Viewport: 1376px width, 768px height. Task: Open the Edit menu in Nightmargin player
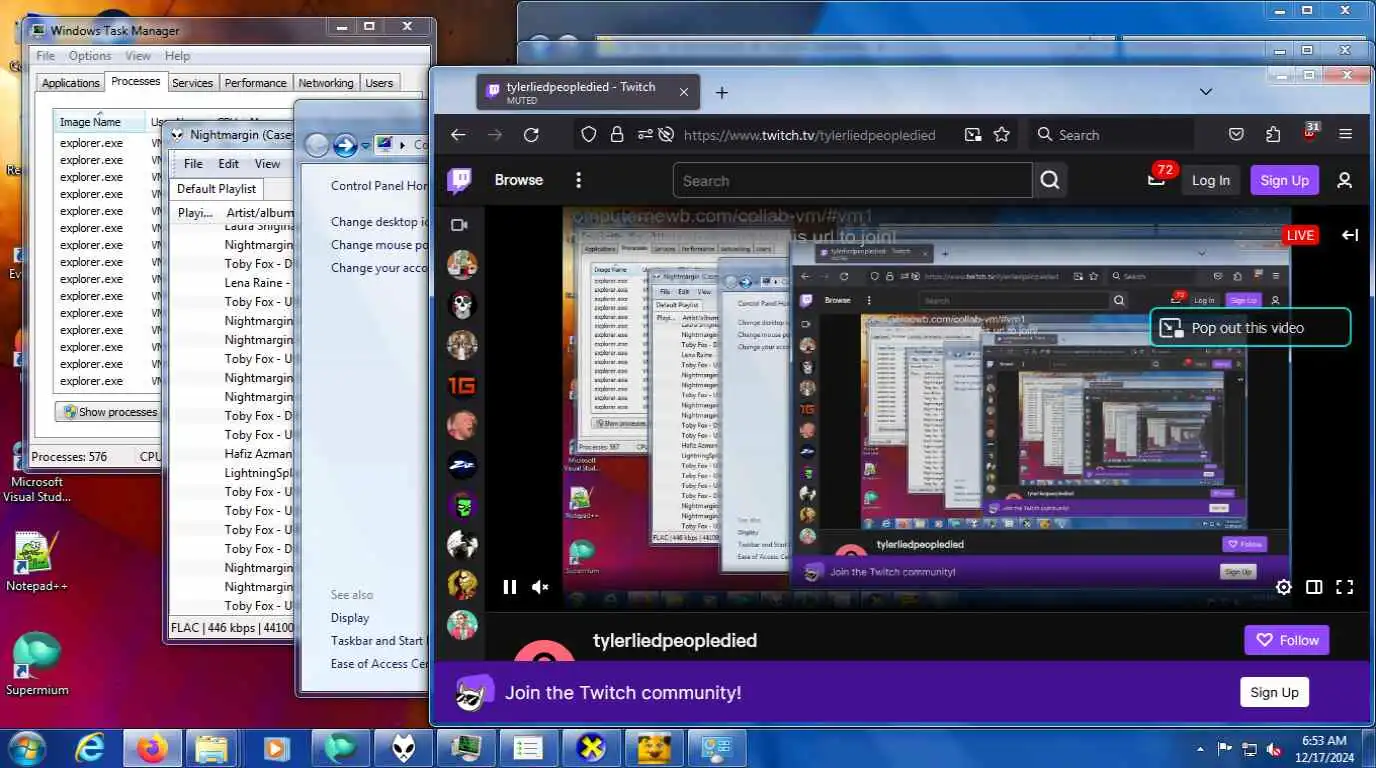pos(229,164)
